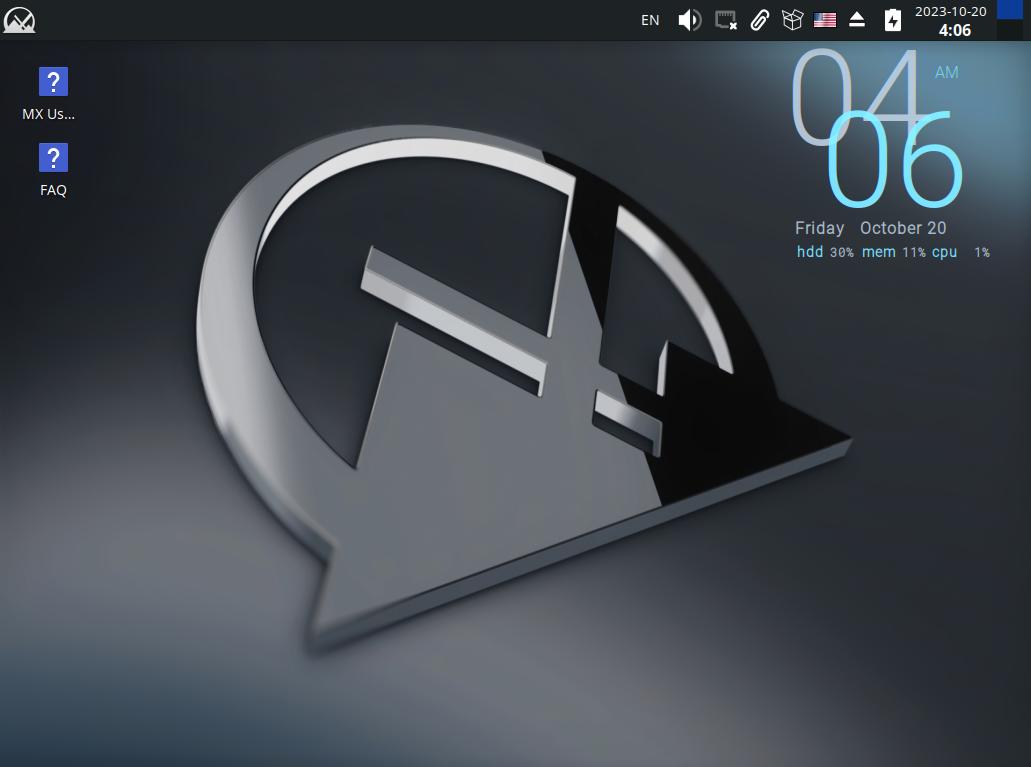The image size is (1031, 767).
Task: Click the mem 11% usage readout
Action: point(894,252)
